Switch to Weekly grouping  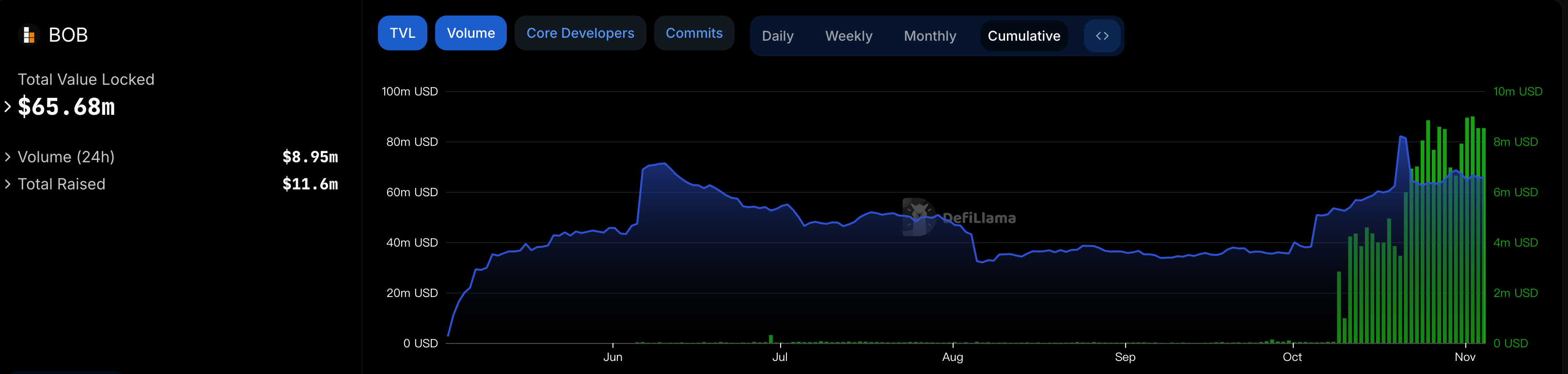tap(848, 36)
